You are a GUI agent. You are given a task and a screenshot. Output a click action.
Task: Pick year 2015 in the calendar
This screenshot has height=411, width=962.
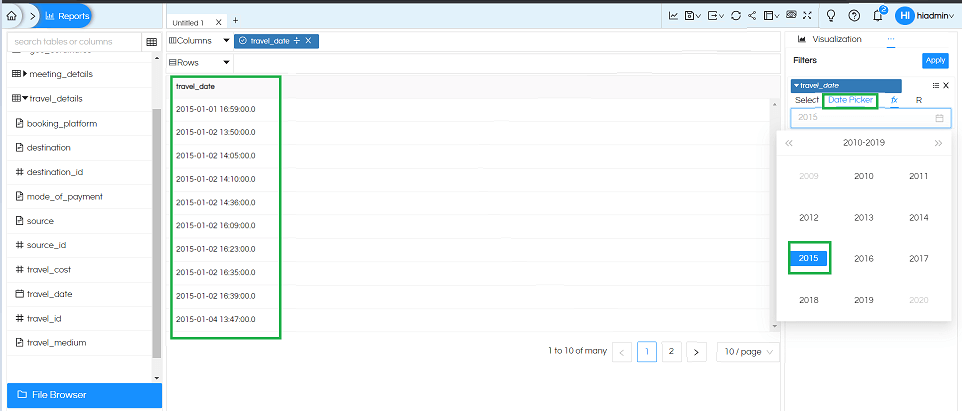[x=809, y=259]
